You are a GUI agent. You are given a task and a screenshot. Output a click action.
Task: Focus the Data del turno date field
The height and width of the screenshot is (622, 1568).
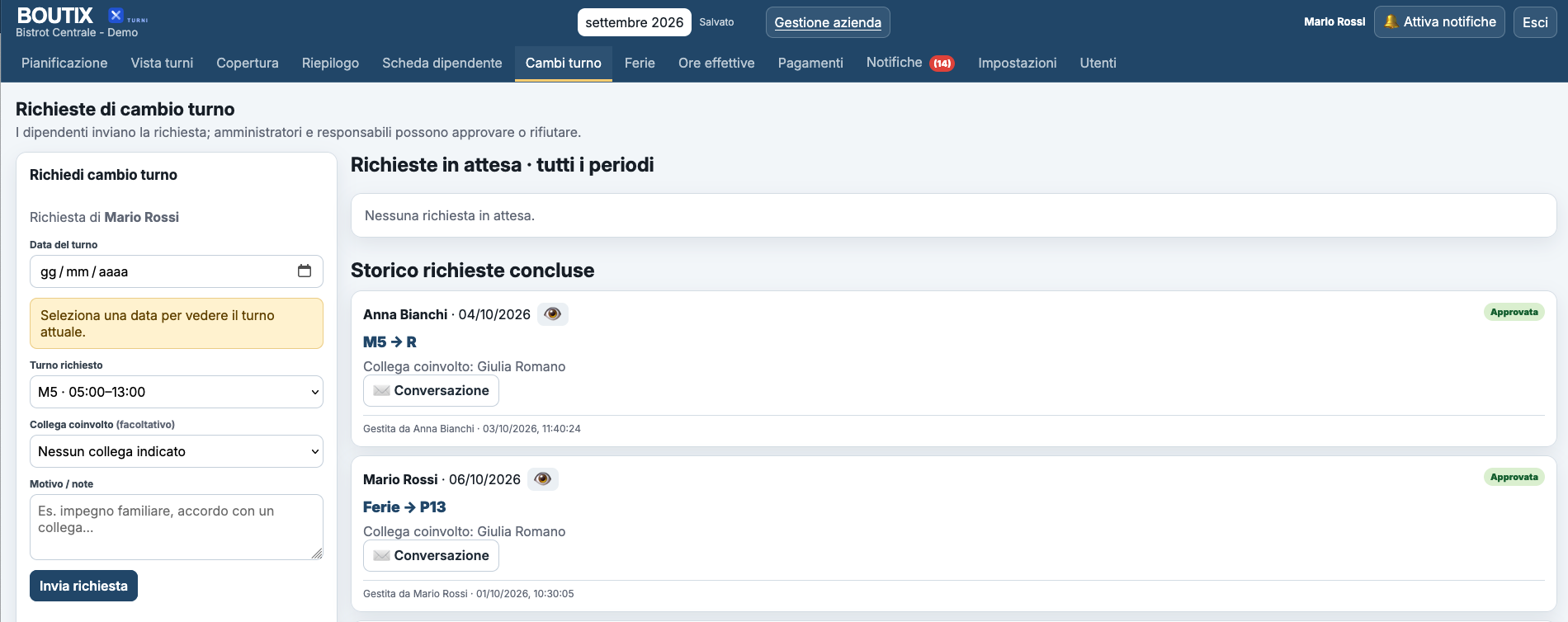pos(177,271)
